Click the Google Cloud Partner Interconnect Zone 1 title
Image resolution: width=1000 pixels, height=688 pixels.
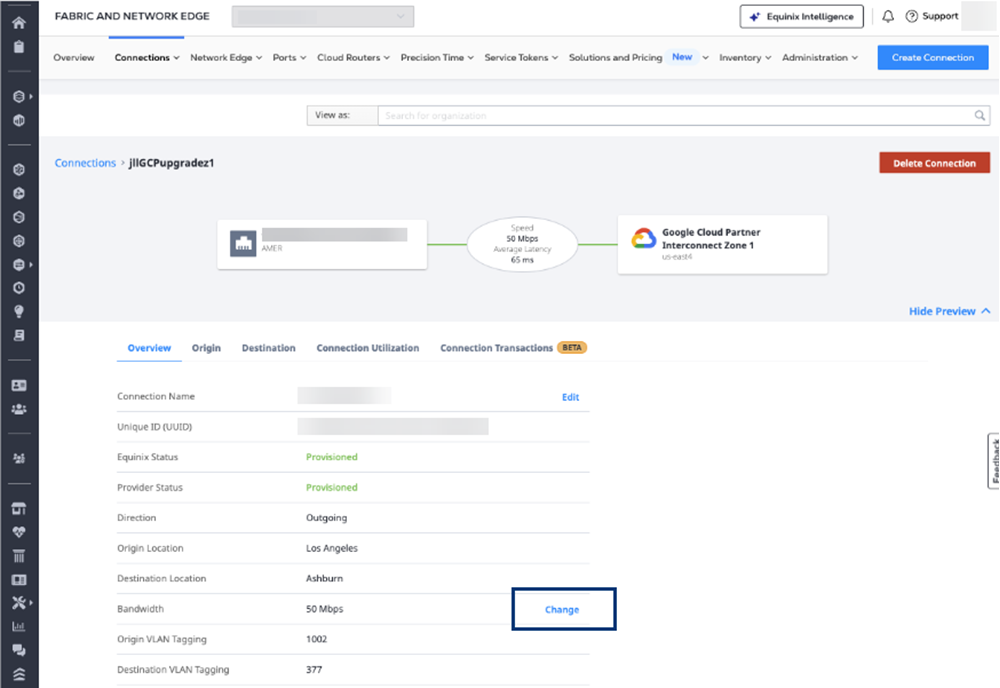pyautogui.click(x=710, y=239)
